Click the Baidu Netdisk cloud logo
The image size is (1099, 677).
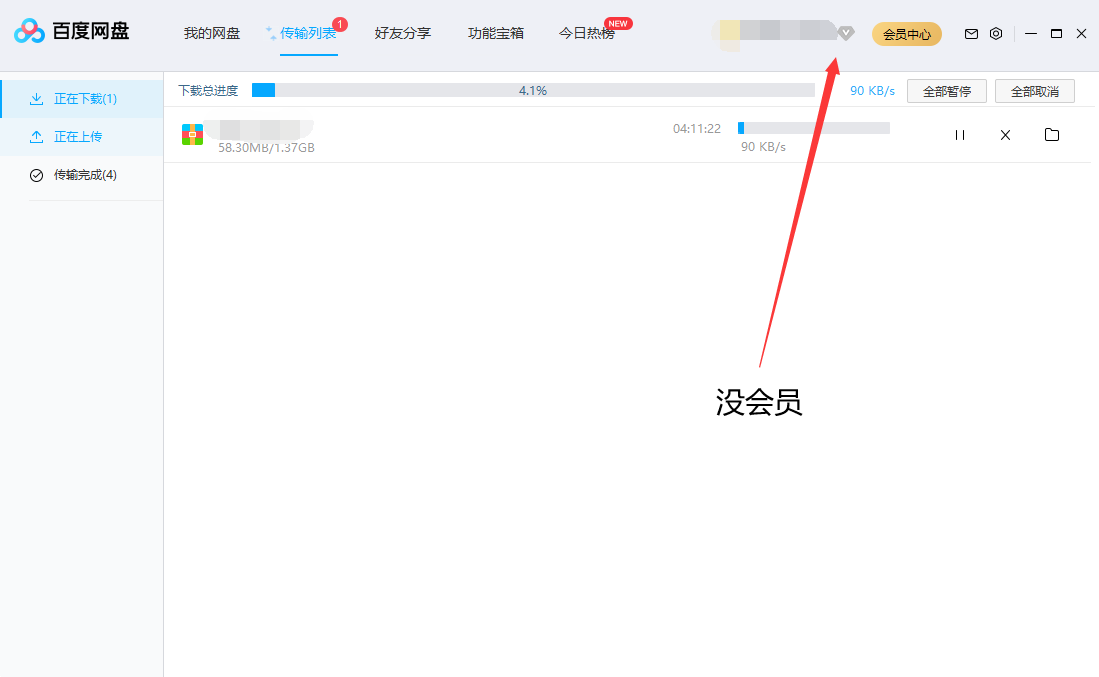click(30, 32)
